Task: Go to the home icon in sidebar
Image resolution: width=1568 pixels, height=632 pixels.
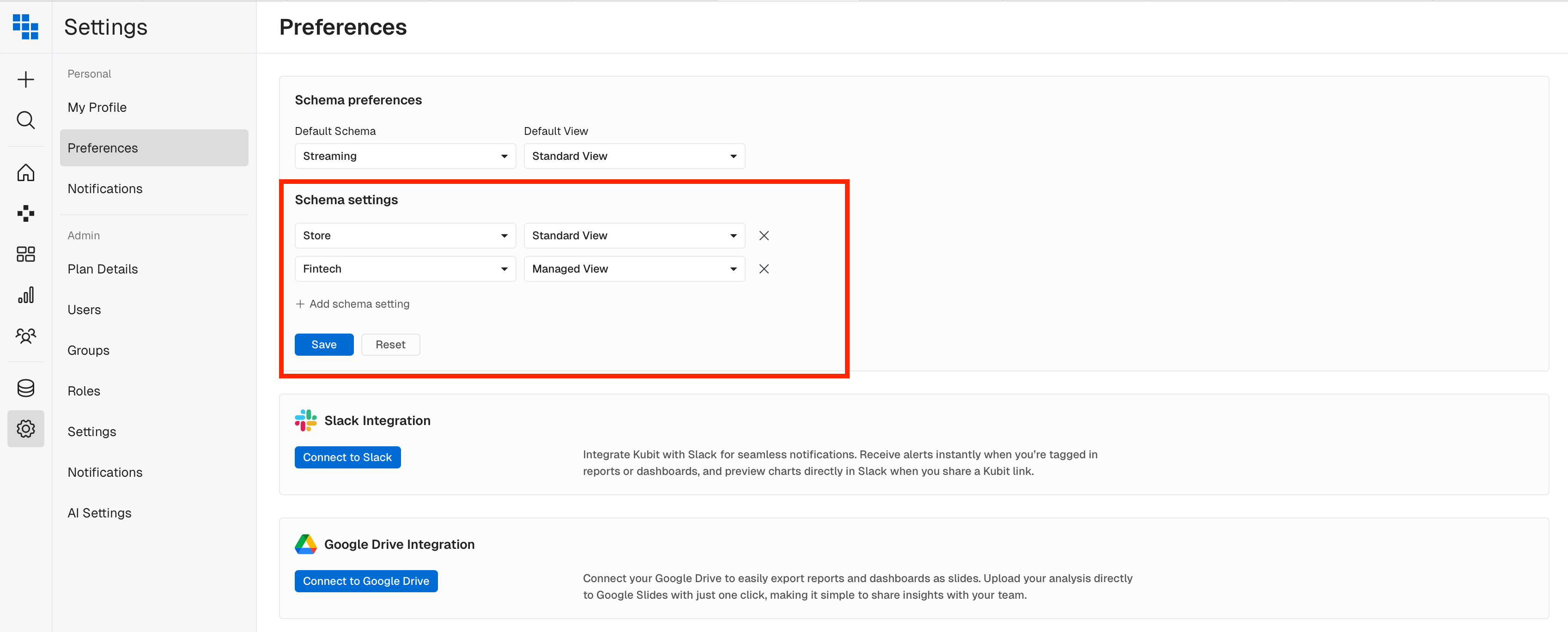Action: (25, 173)
